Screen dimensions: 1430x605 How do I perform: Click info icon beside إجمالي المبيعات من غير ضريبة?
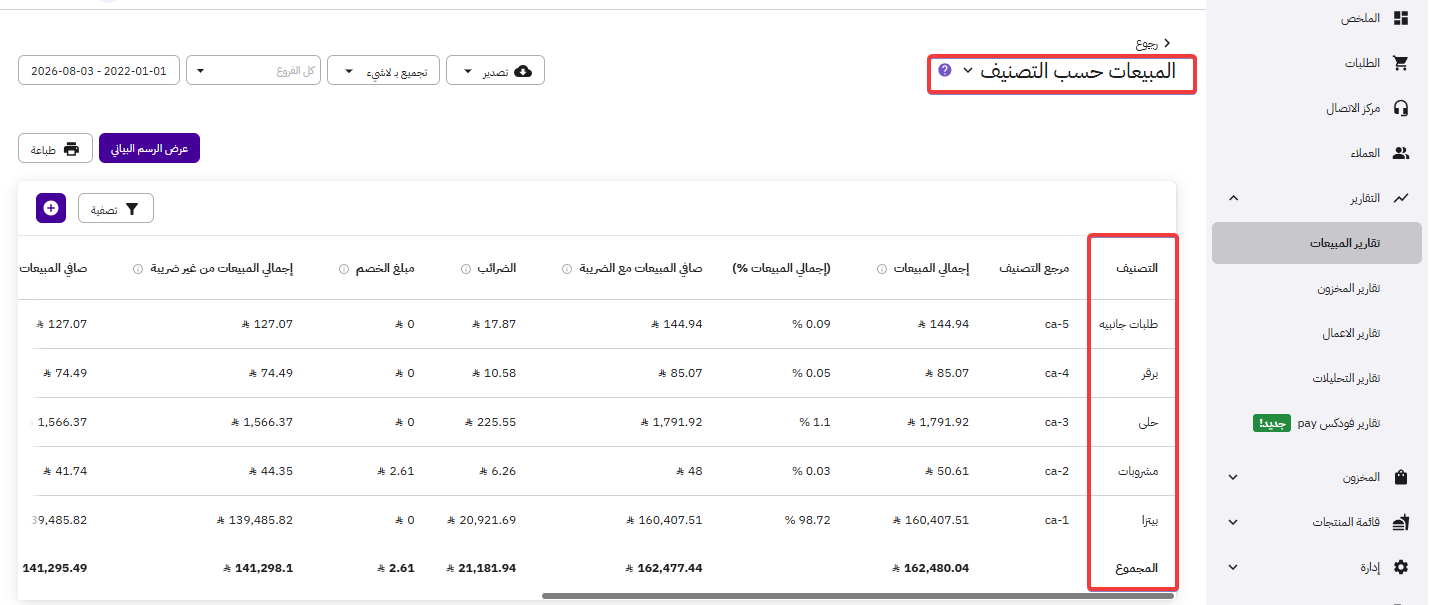coord(138,268)
